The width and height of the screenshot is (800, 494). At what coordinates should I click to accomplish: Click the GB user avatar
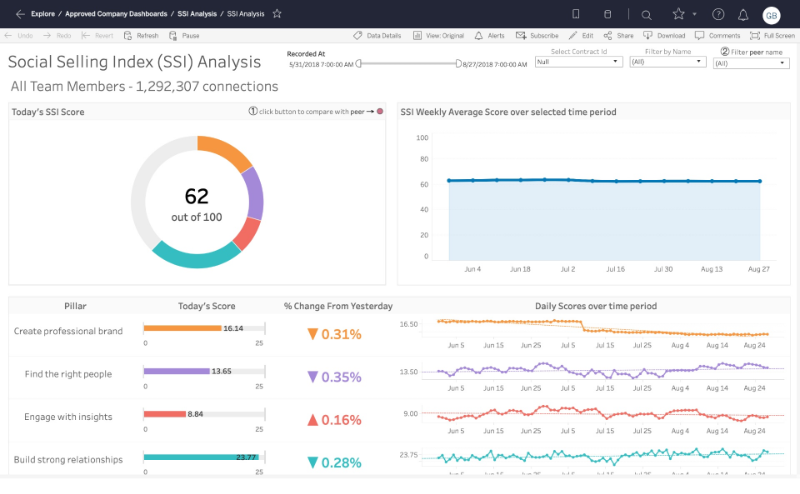point(771,15)
